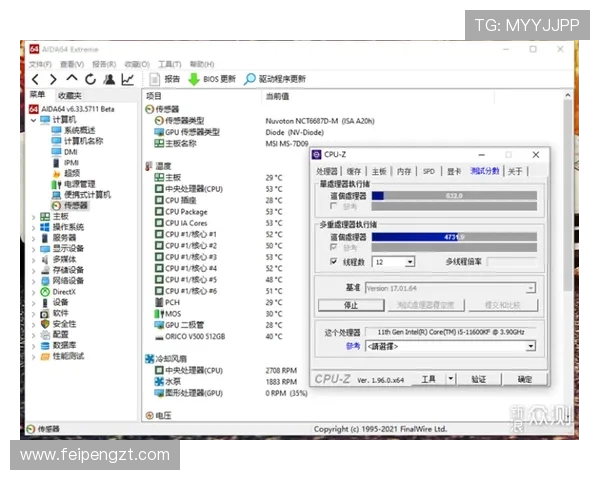Click the refresh icon in AIDA64 toolbar
Screen dimensions: 600x480
click(x=90, y=79)
